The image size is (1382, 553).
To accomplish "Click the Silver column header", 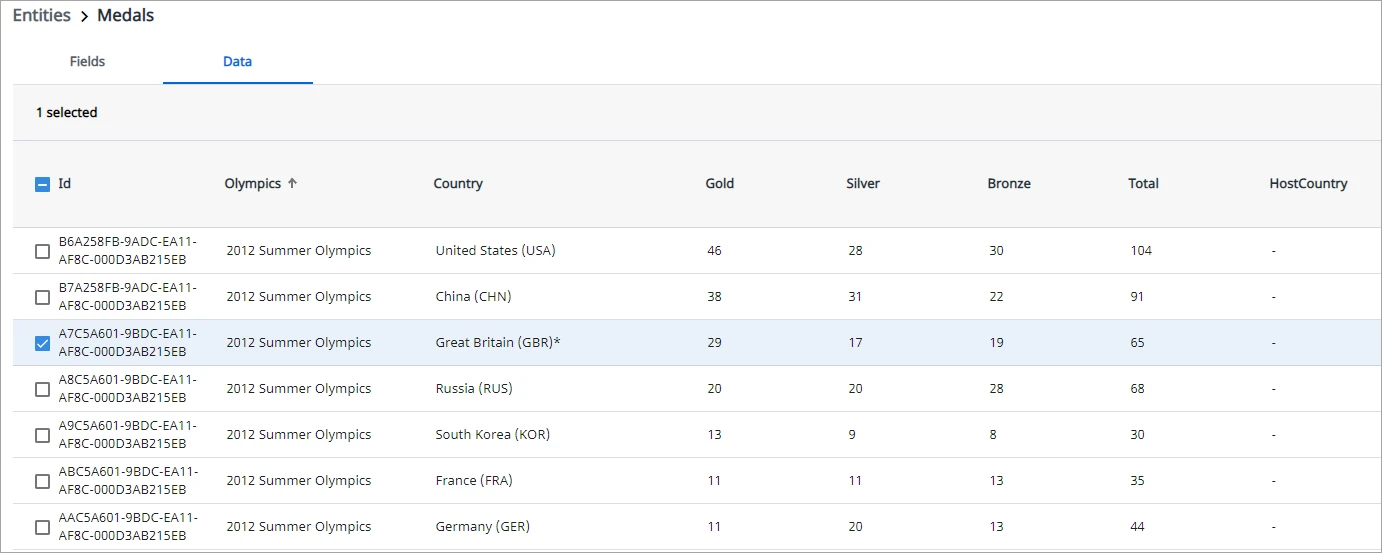I will (863, 183).
